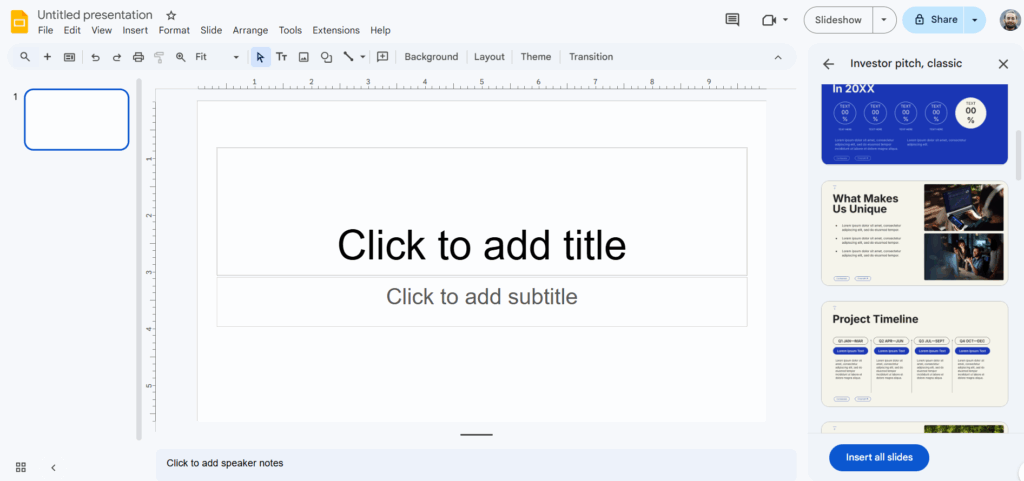Select the Text box tool
This screenshot has height=481, width=1024.
click(282, 57)
